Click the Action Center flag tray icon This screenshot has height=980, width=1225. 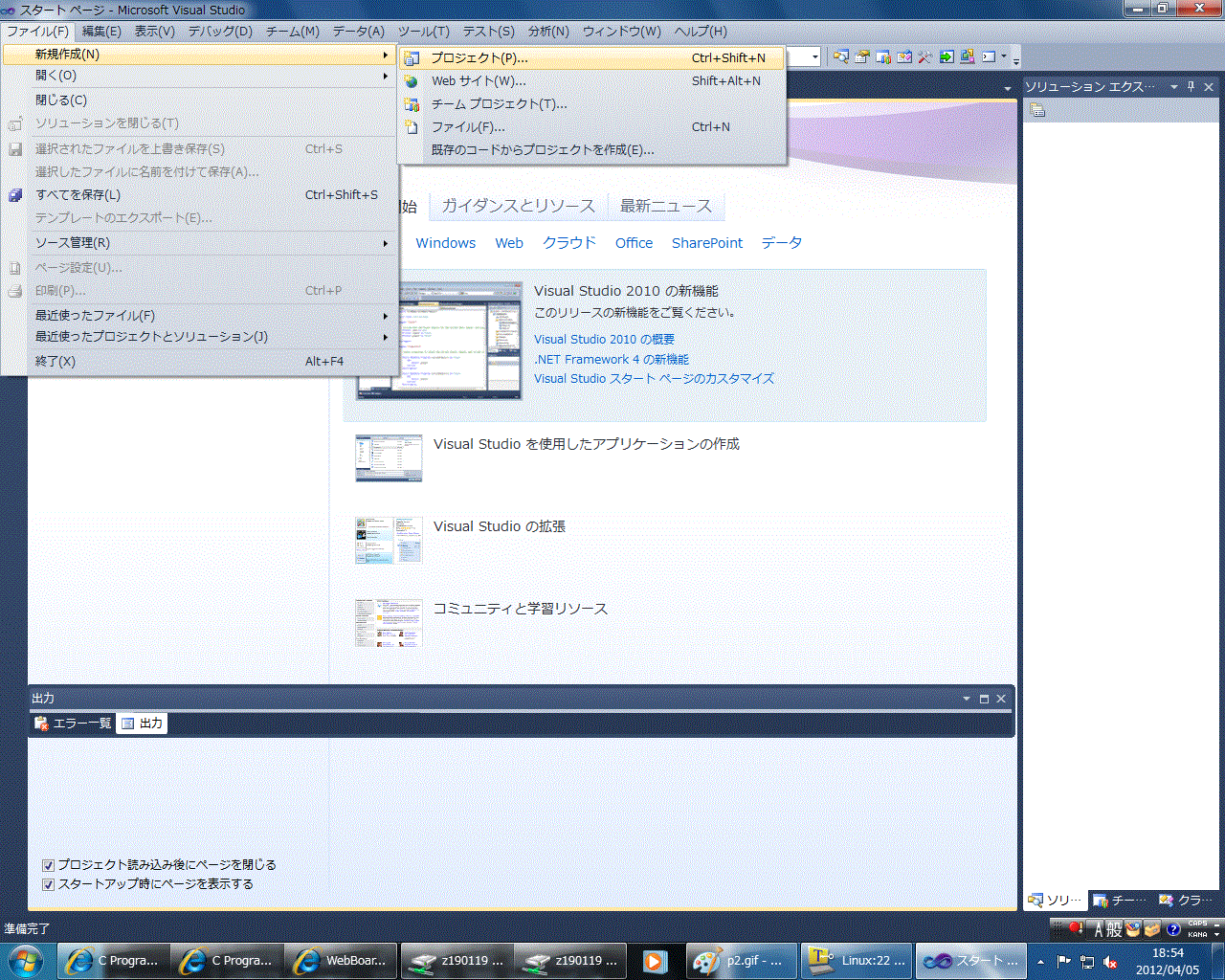pyautogui.click(x=1064, y=962)
